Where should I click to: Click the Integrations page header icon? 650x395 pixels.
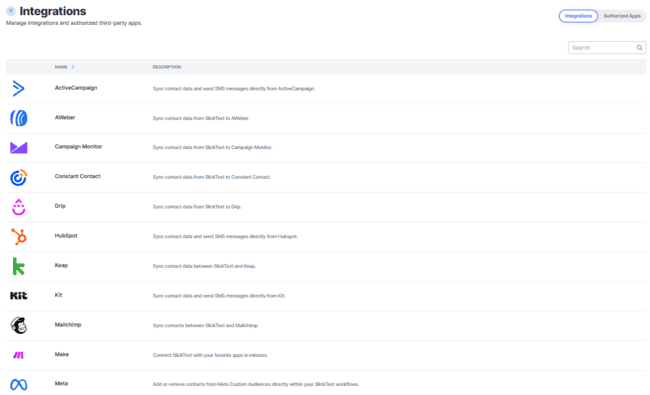[x=11, y=11]
